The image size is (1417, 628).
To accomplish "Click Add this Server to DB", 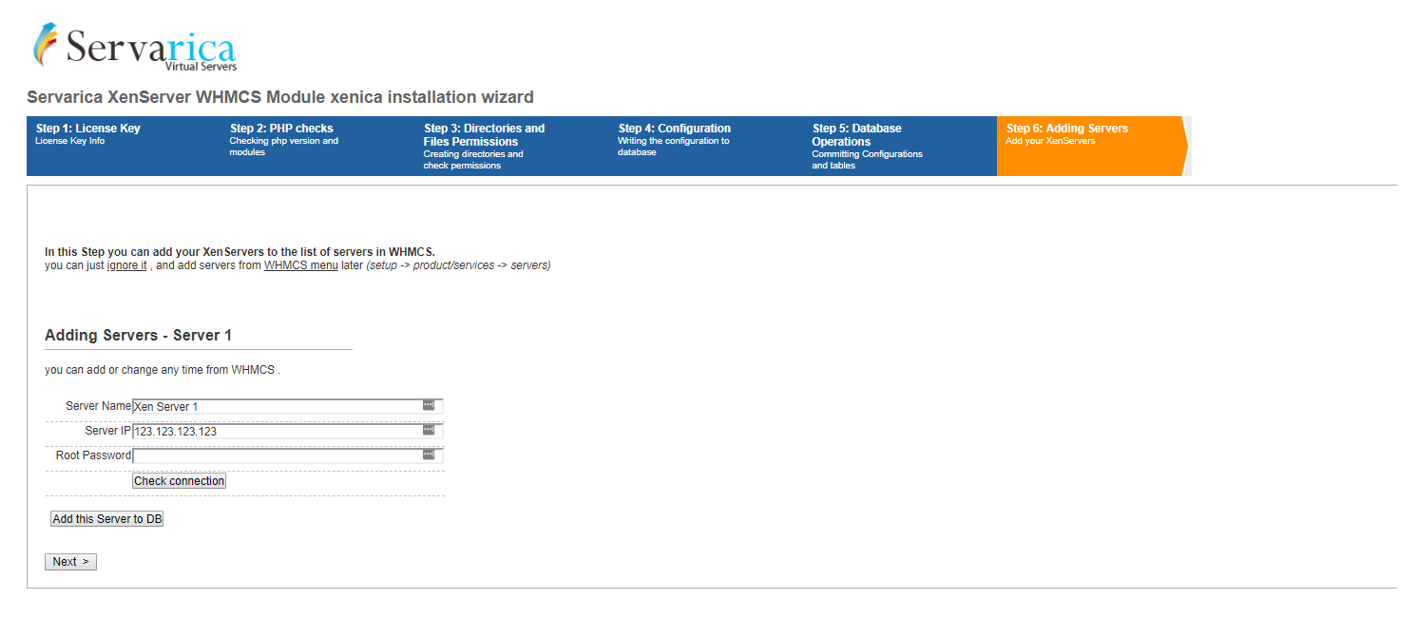I will (x=107, y=519).
